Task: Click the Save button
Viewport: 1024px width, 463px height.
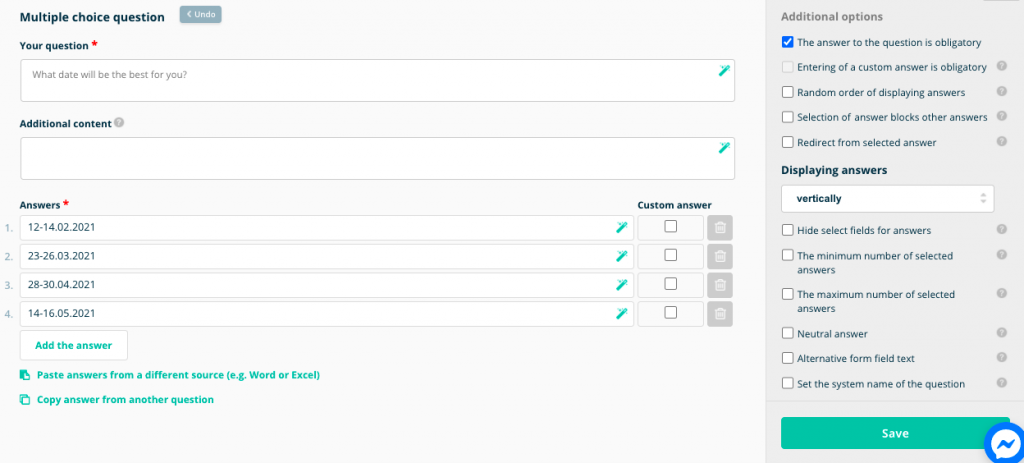Action: [x=895, y=433]
